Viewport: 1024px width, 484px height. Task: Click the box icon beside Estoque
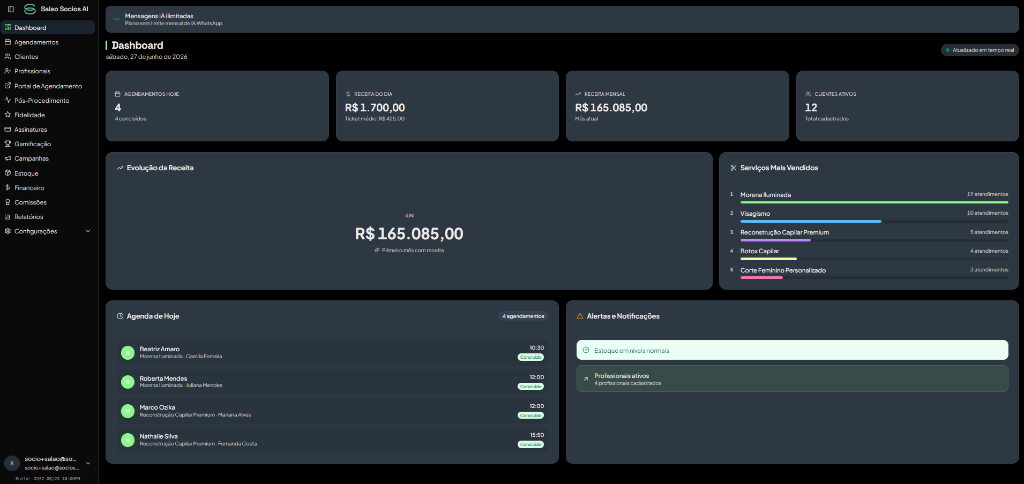pyautogui.click(x=8, y=173)
